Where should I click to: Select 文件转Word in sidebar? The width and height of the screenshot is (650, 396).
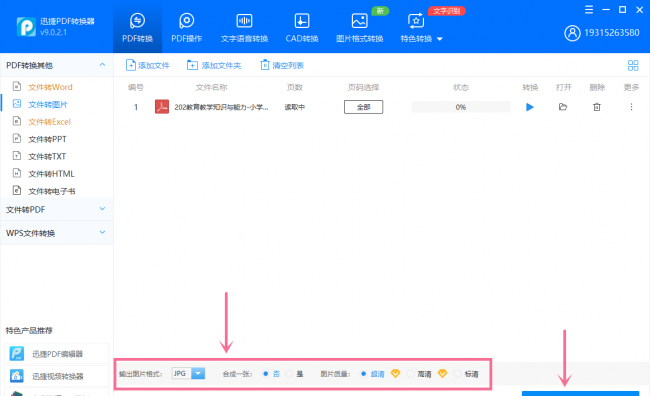coord(50,87)
